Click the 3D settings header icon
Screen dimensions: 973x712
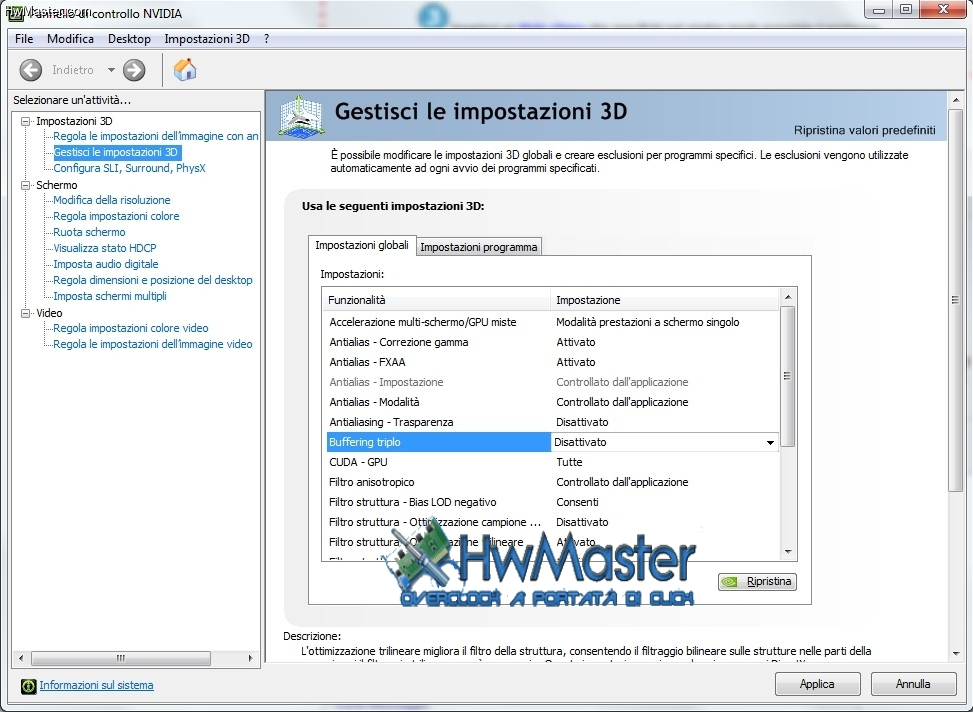[301, 116]
